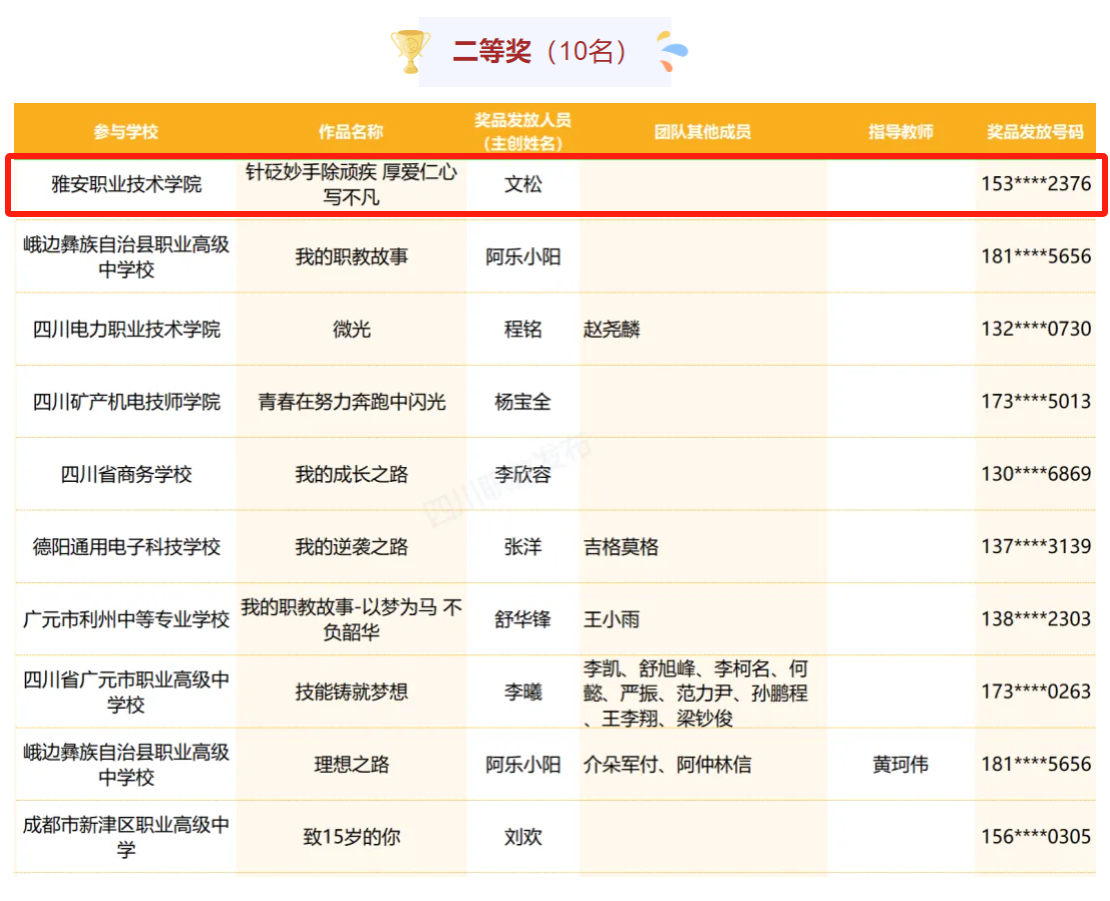Select team member 王小雨
The height and width of the screenshot is (901, 1110).
[612, 619]
